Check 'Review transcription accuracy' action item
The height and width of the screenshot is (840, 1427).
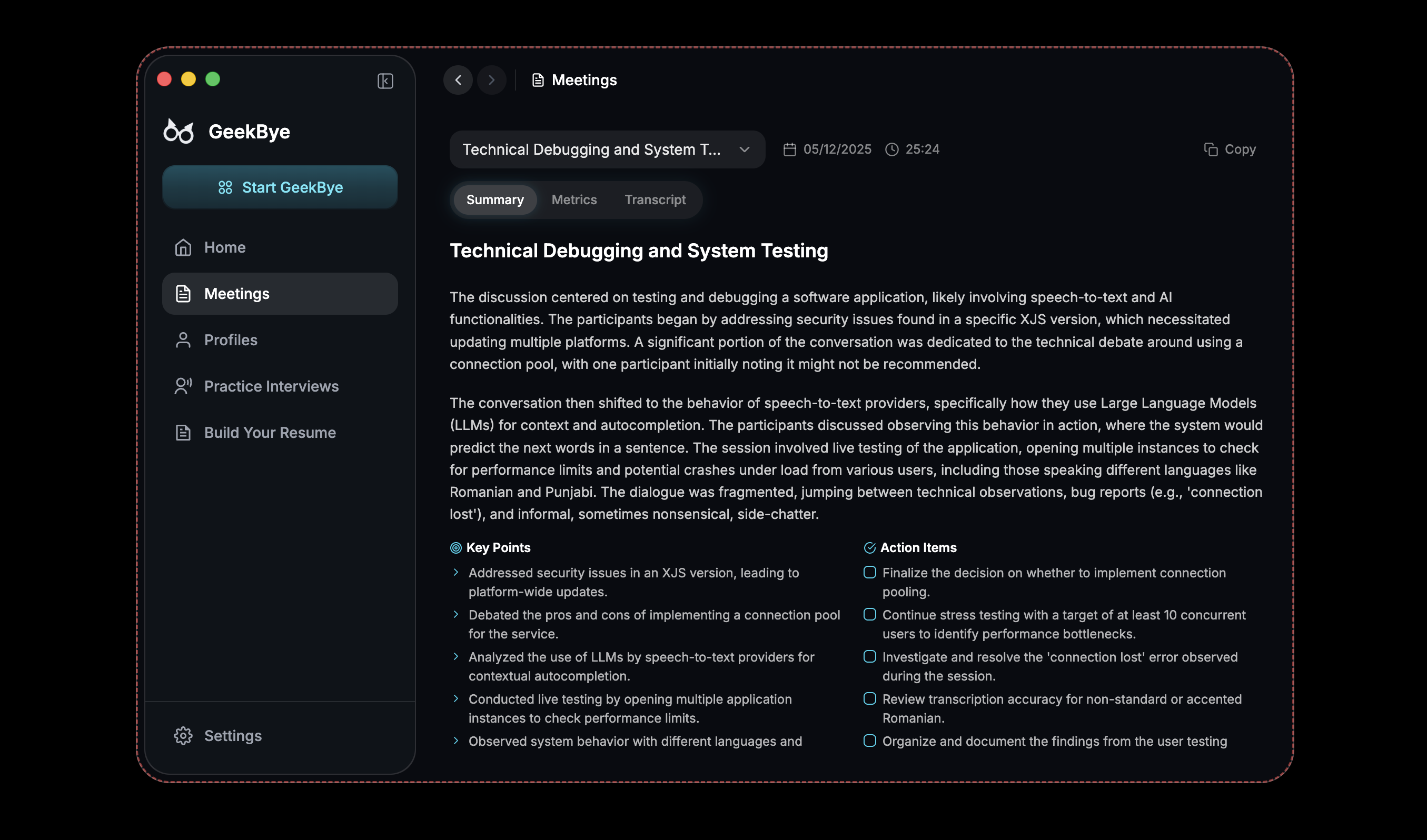(869, 698)
